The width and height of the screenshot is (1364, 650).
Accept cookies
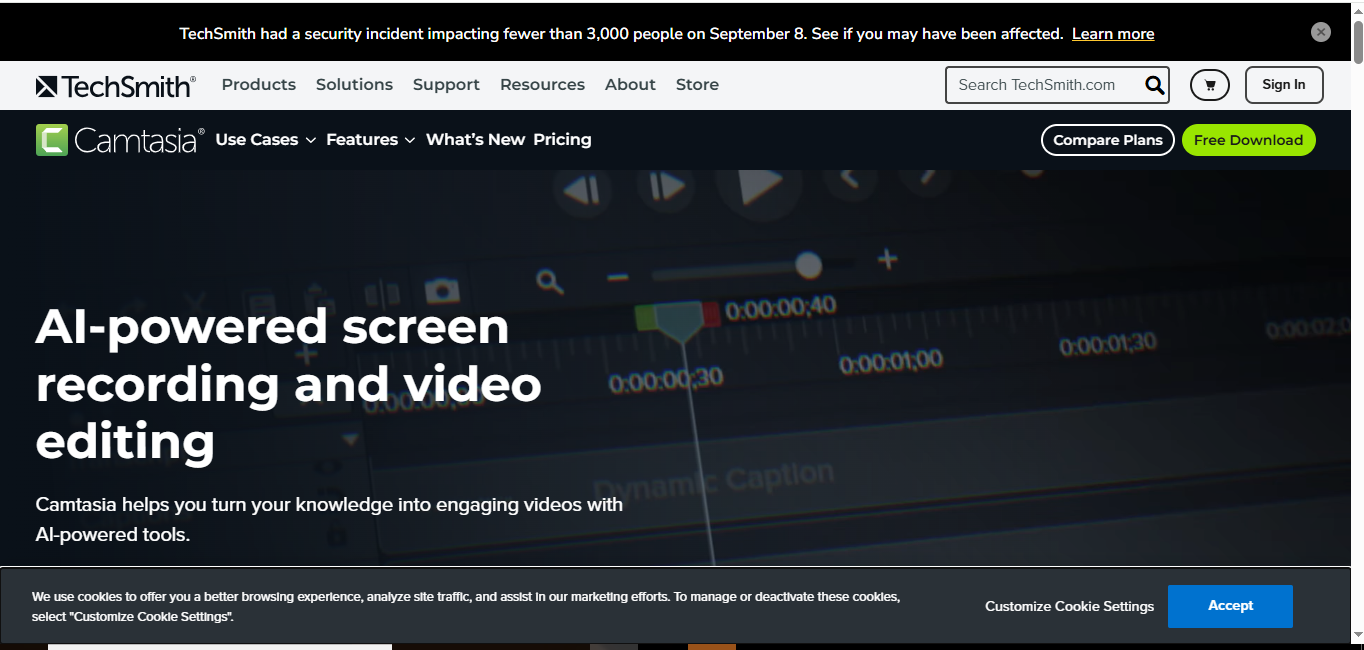[1230, 606]
